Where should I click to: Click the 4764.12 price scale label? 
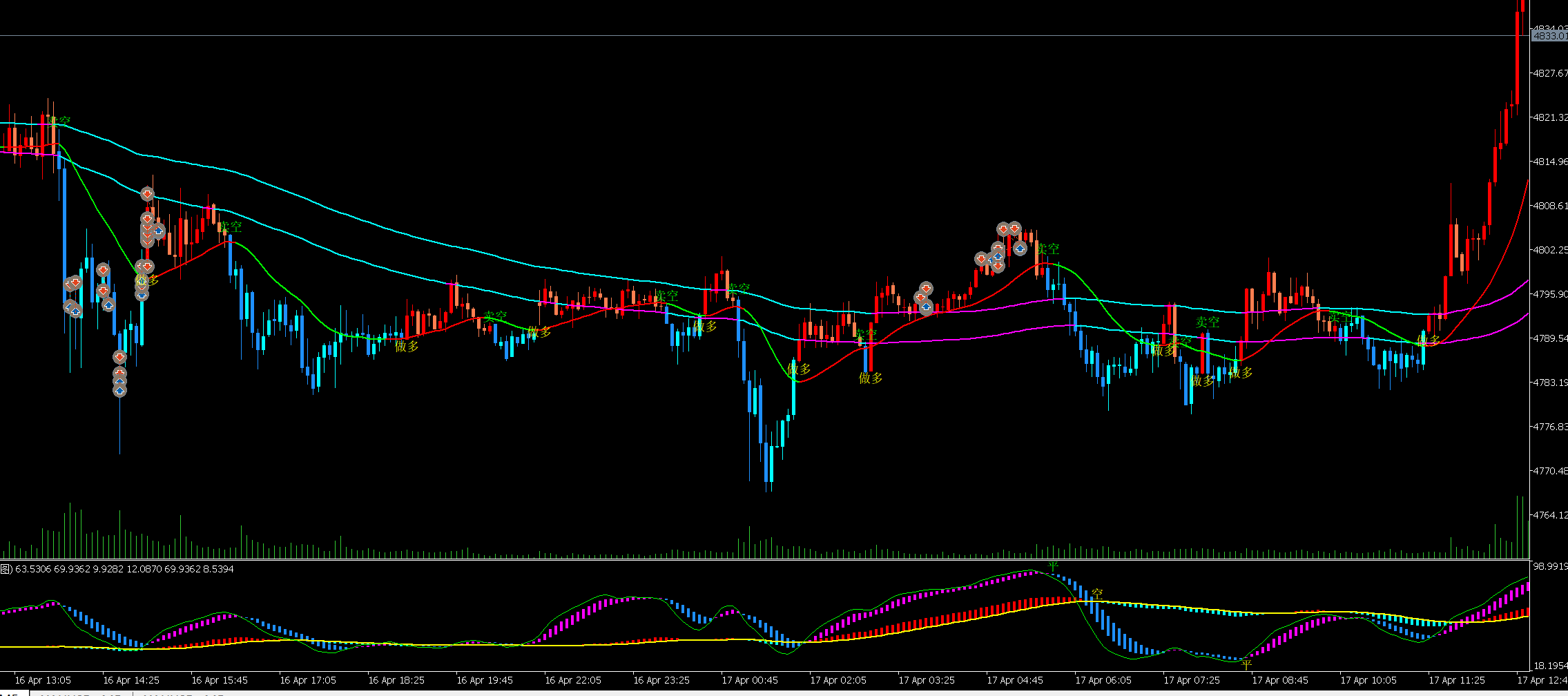[x=1551, y=515]
